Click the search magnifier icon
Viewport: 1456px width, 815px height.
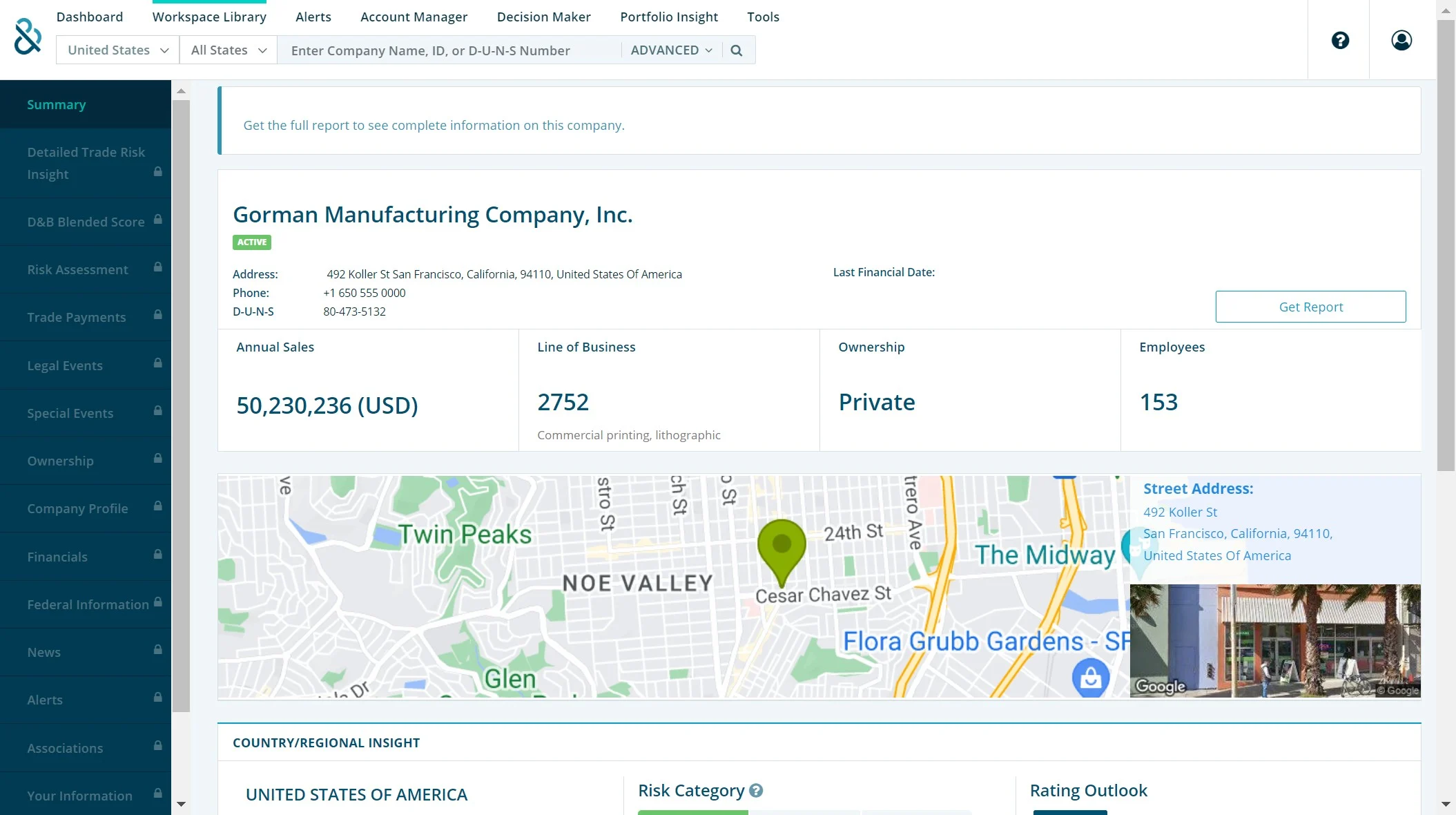[737, 50]
